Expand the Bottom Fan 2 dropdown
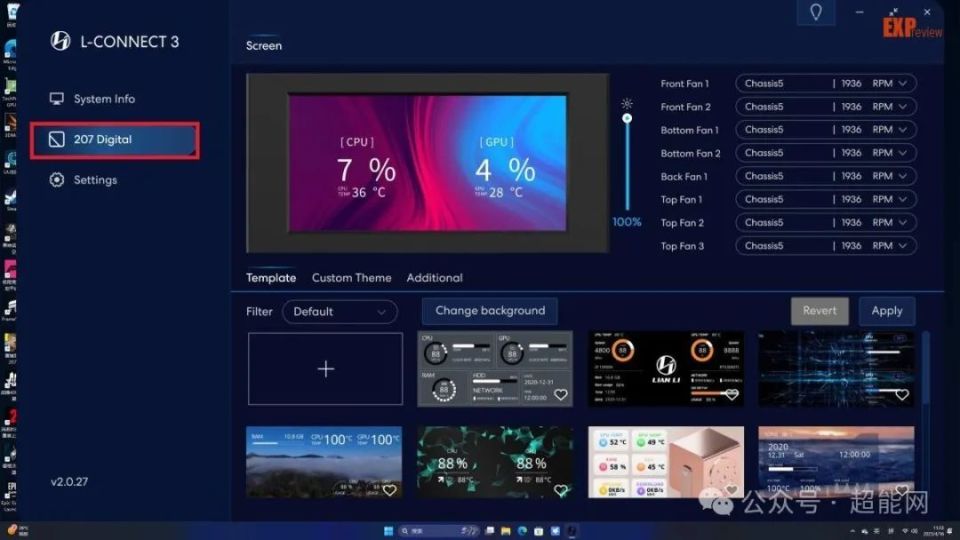 point(826,153)
